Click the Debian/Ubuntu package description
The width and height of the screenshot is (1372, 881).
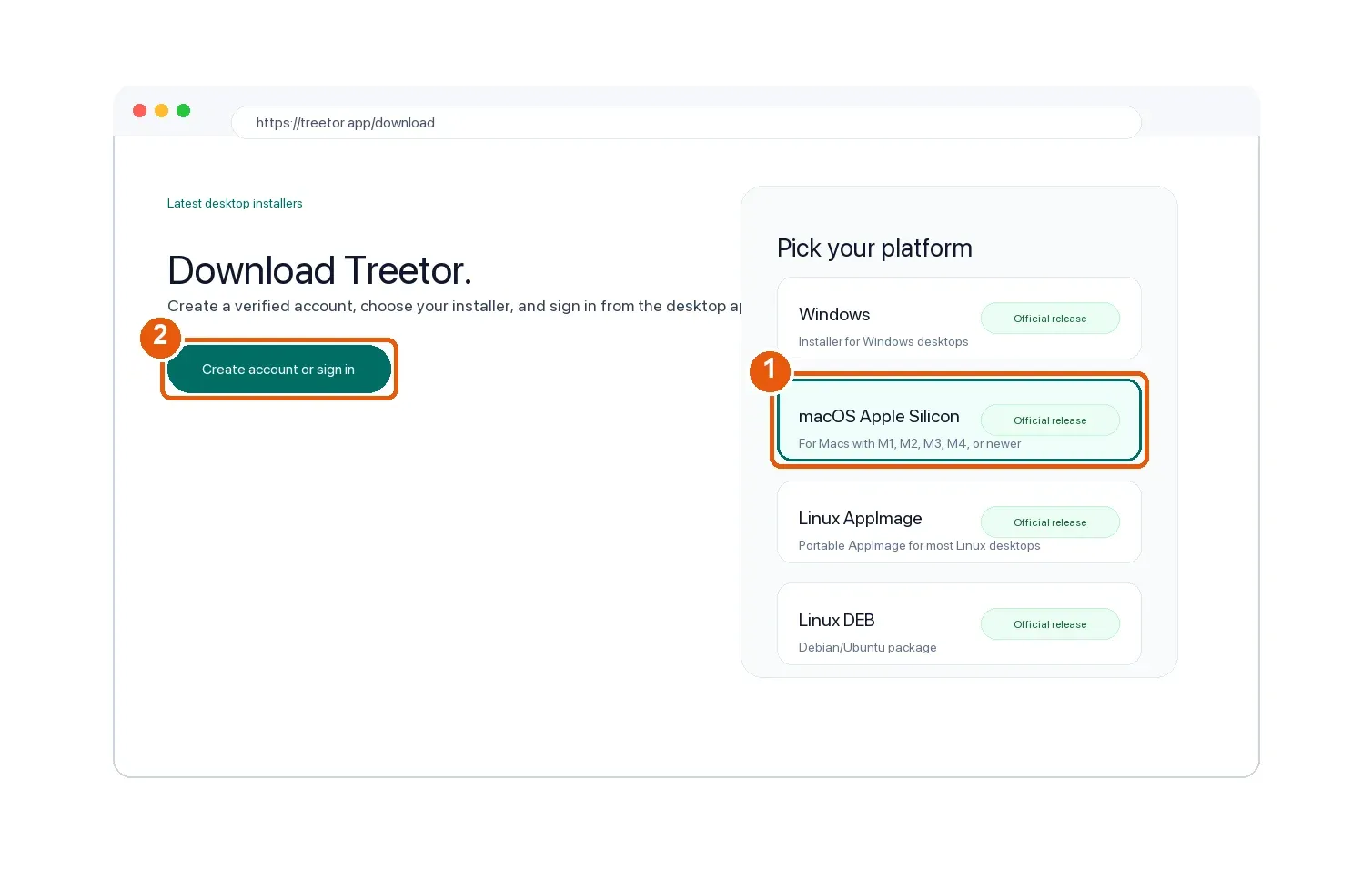pyautogui.click(x=867, y=648)
